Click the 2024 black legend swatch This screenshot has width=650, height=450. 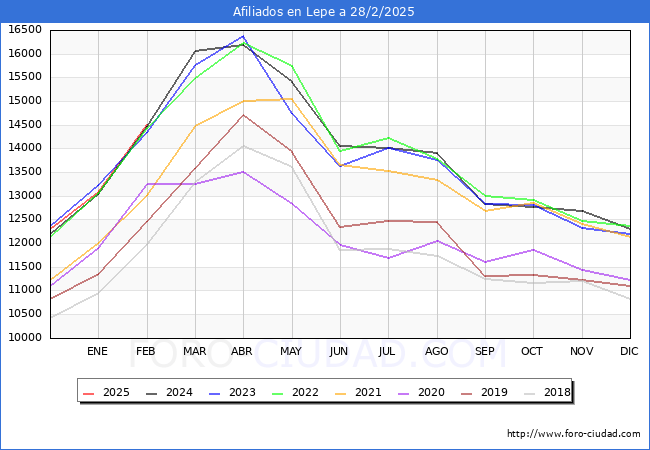pos(151,393)
